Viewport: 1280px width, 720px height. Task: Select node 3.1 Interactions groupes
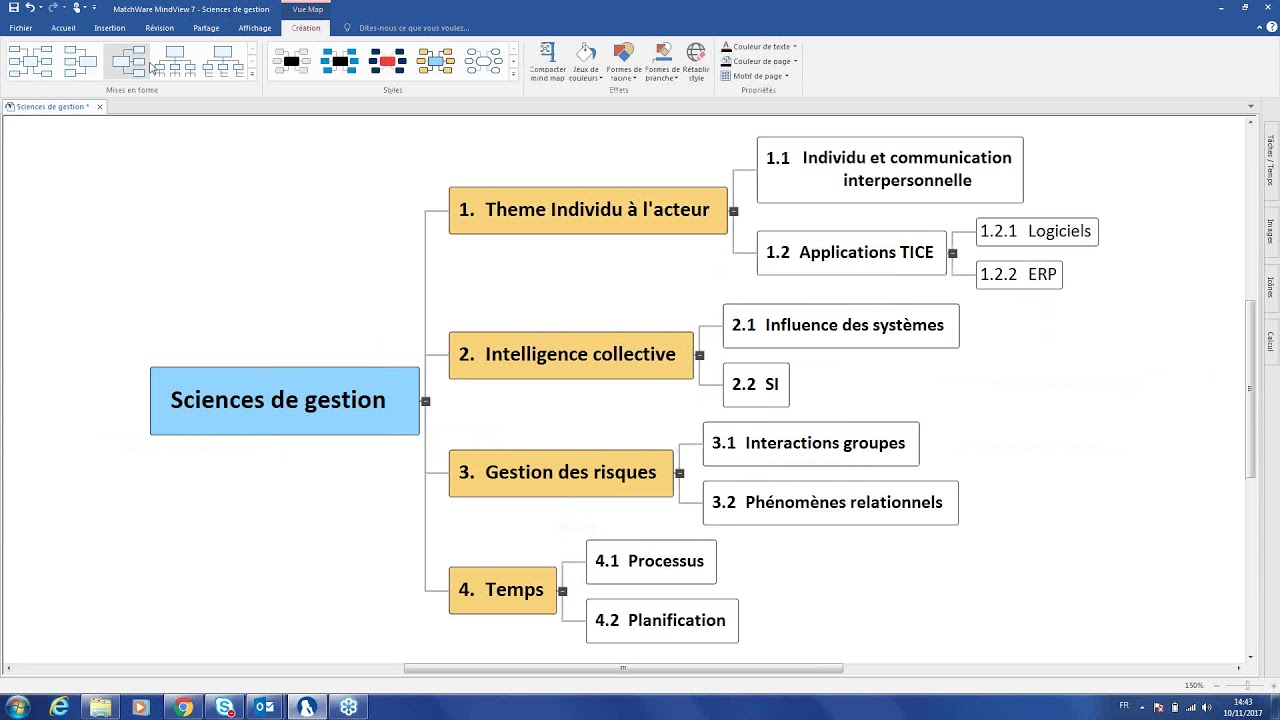pyautogui.click(x=811, y=444)
